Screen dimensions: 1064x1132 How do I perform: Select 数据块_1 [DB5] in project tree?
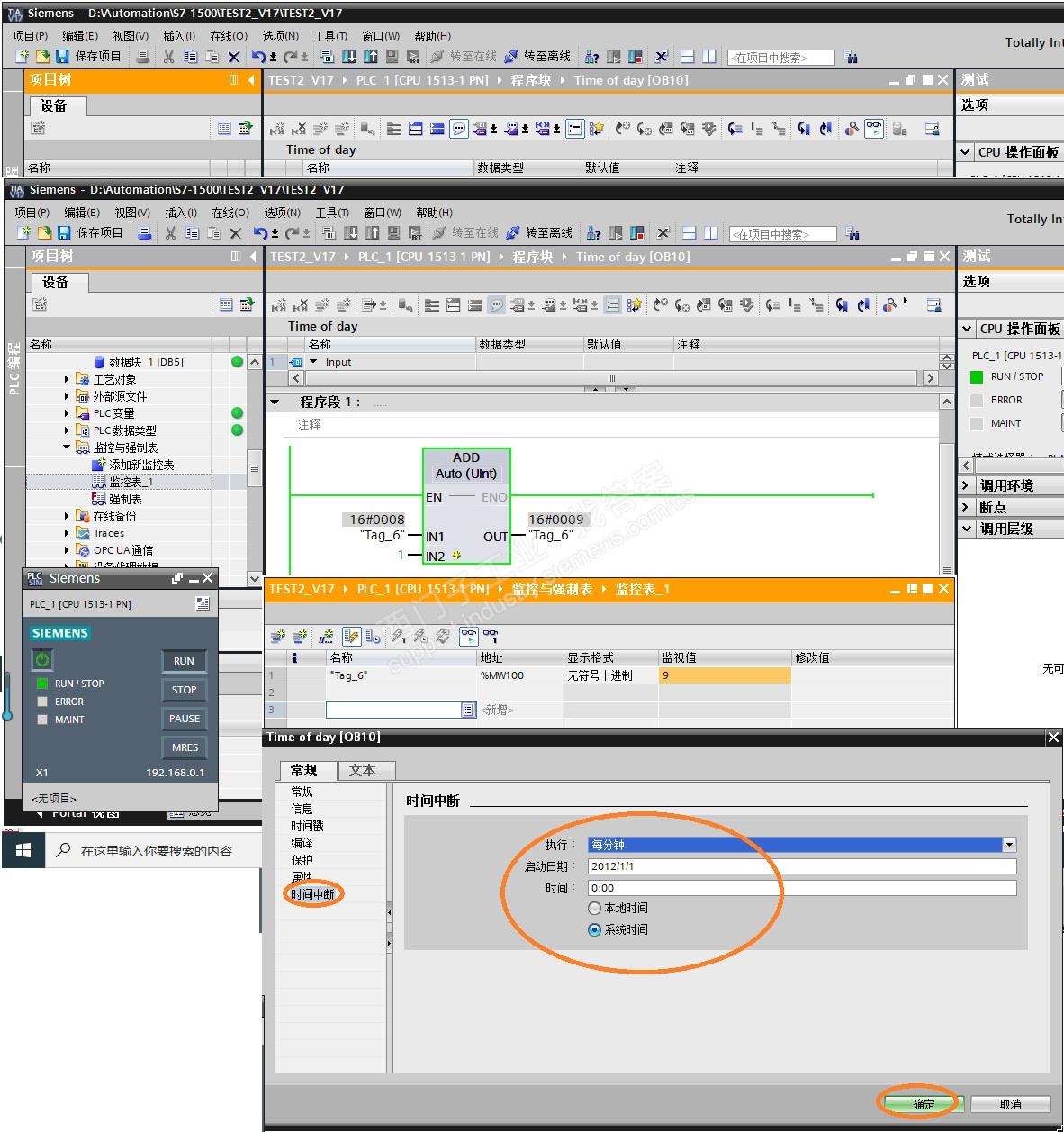point(146,362)
